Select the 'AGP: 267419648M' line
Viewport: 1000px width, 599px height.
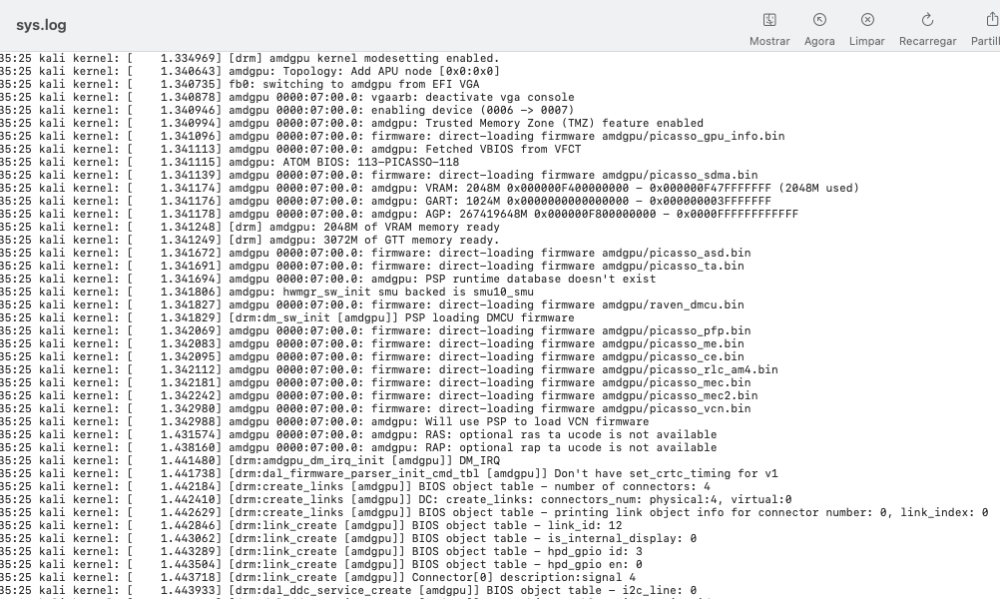coord(399,214)
